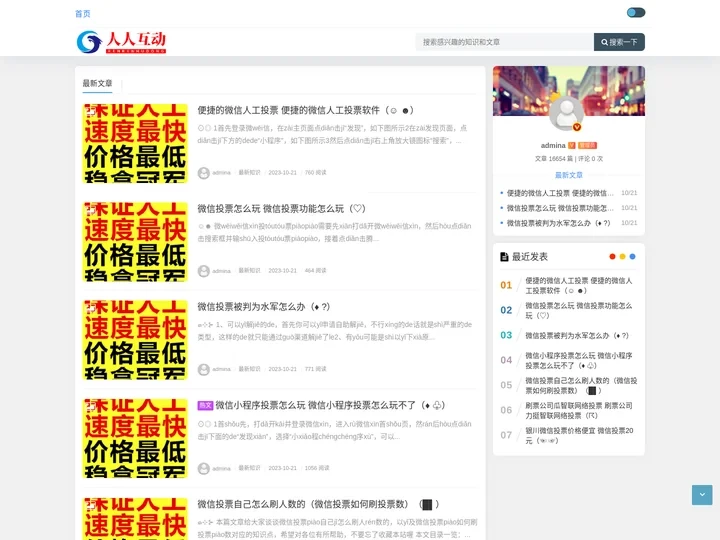Open thumbnail of 微信小程序投票怎么玩 article
This screenshot has width=720, height=540.
coord(135,439)
